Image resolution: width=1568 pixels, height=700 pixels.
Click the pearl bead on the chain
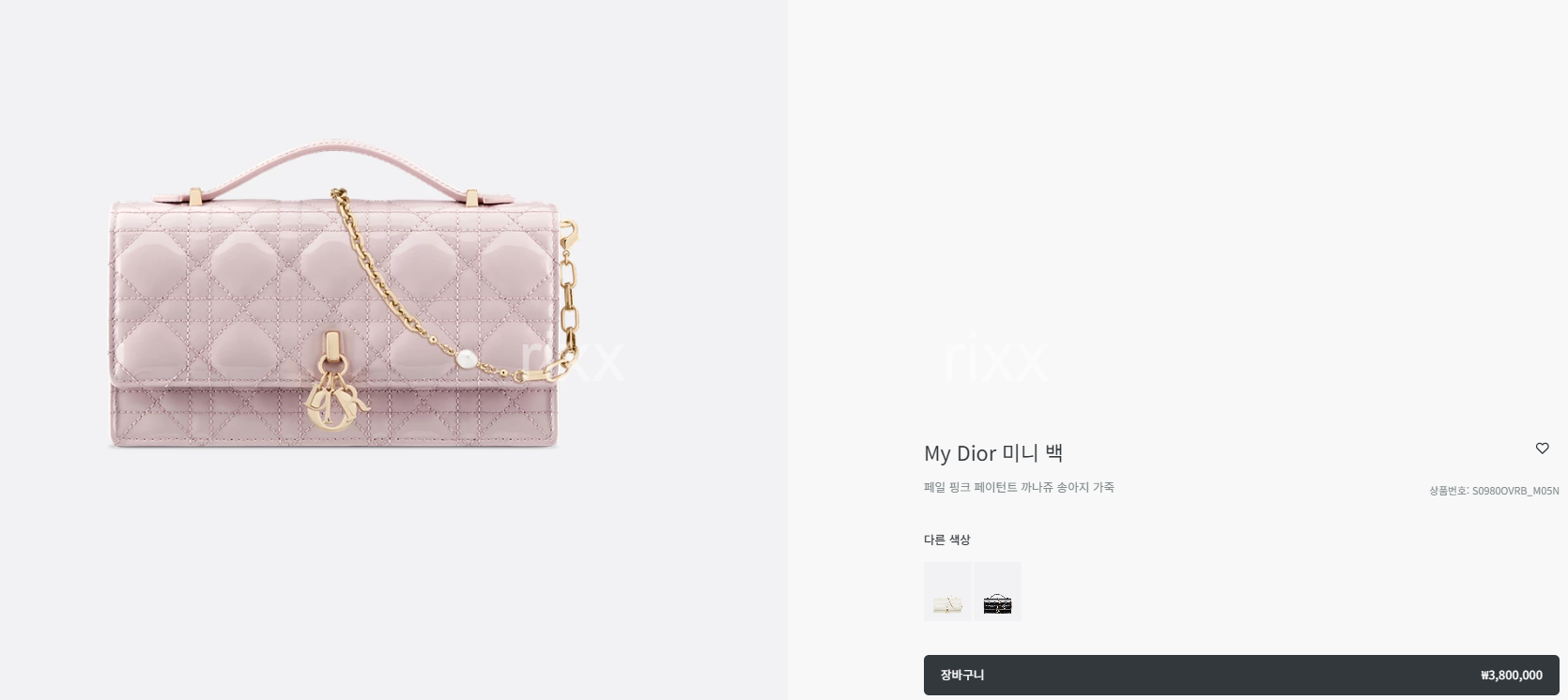466,358
